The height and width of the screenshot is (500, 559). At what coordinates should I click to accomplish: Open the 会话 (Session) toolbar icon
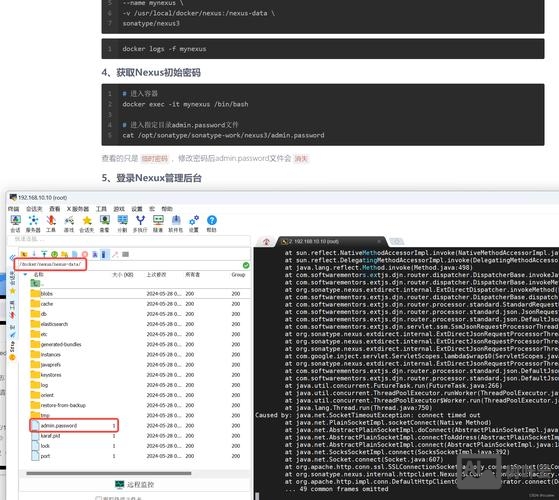click(x=15, y=223)
